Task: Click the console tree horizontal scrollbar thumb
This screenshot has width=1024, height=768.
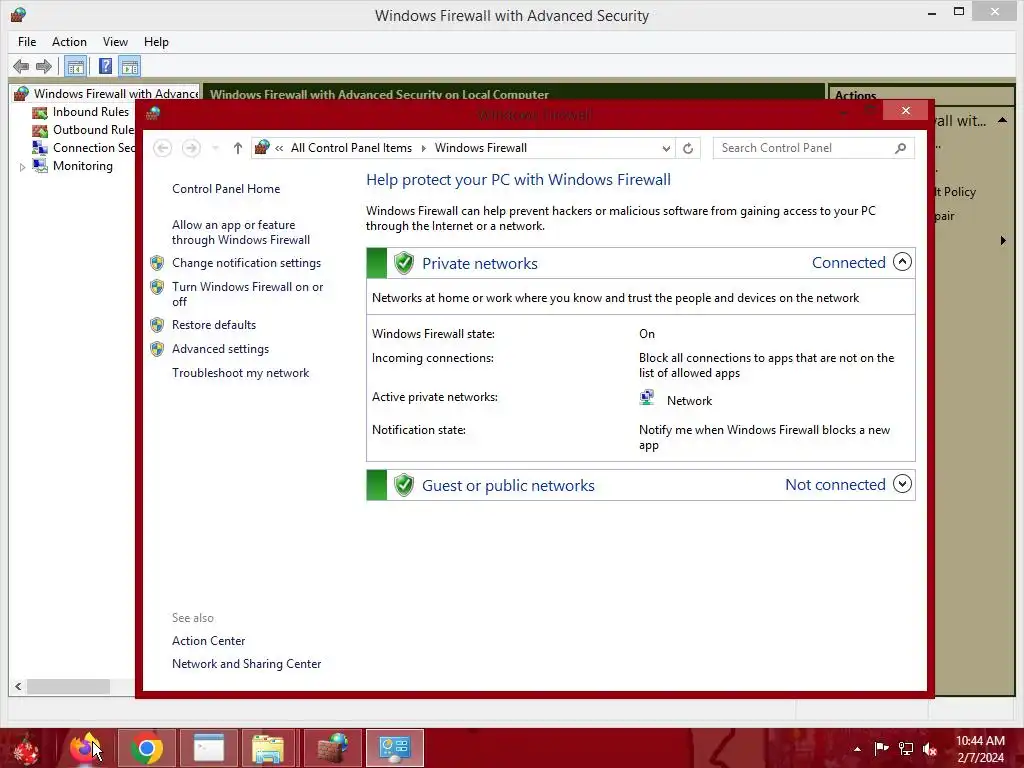Action: pyautogui.click(x=68, y=686)
